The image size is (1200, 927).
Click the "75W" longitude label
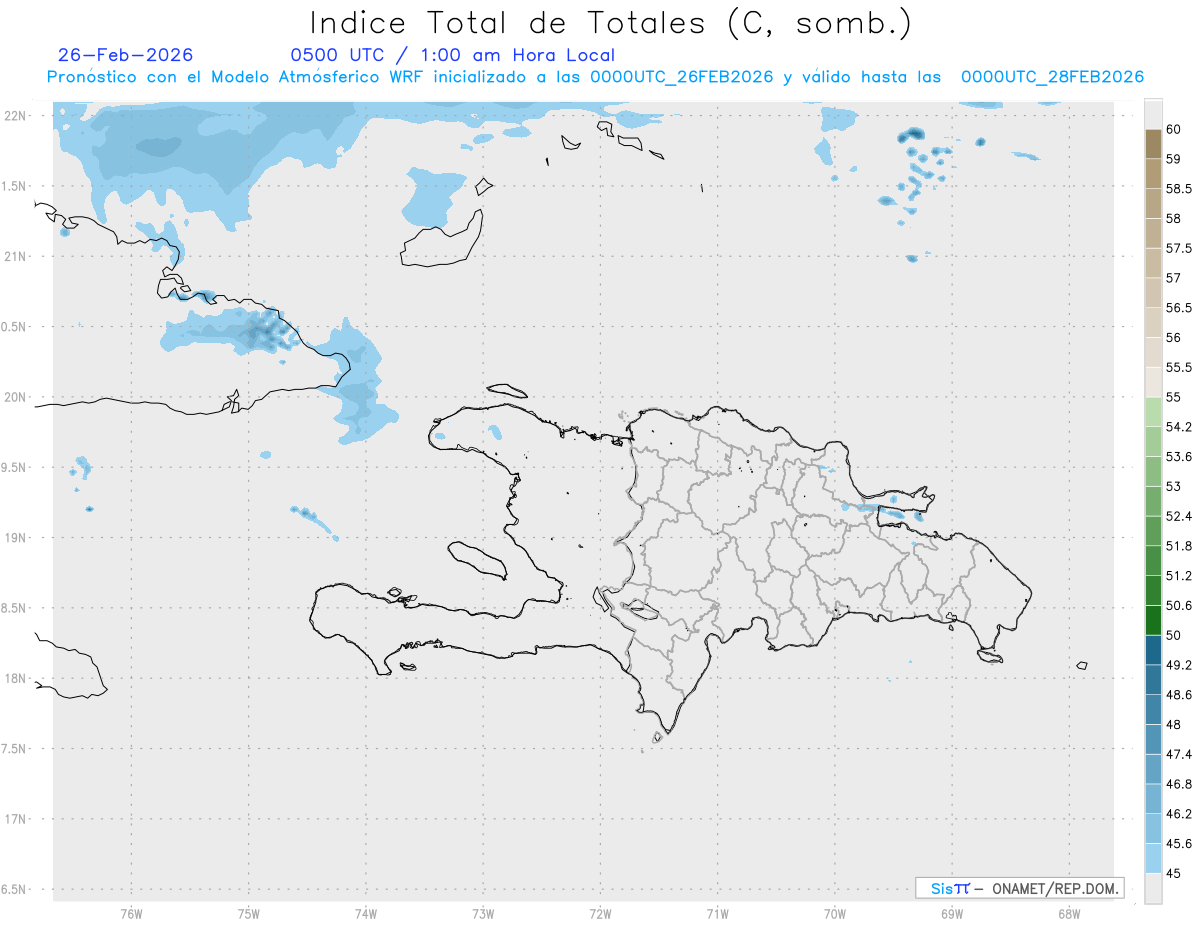pyautogui.click(x=248, y=913)
